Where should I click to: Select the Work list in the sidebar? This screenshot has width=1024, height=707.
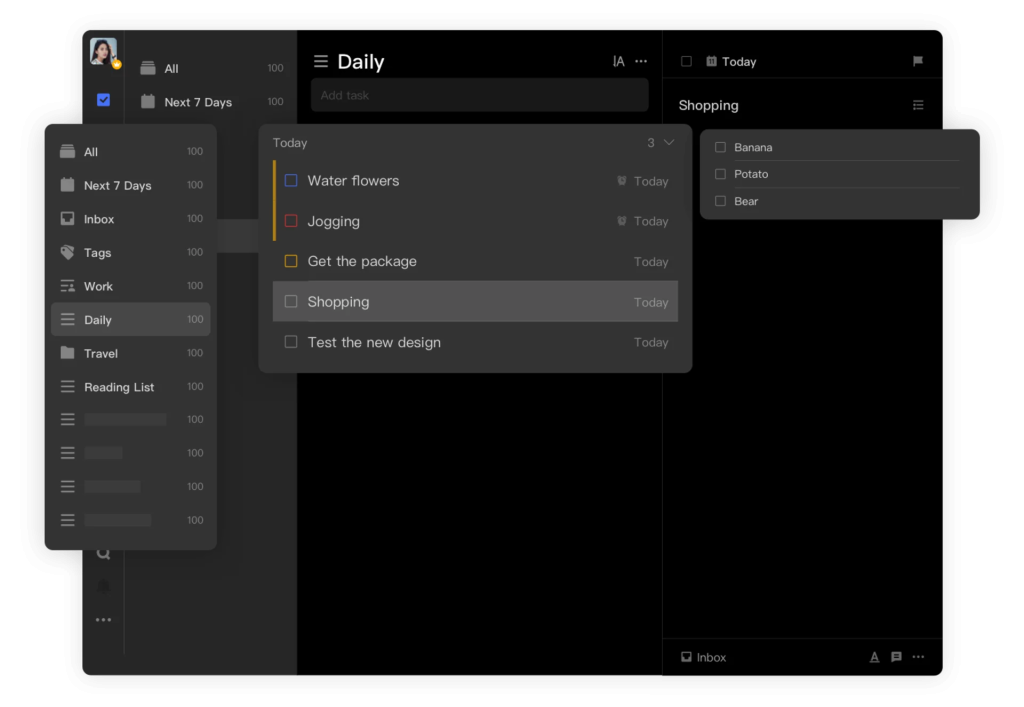coord(98,286)
